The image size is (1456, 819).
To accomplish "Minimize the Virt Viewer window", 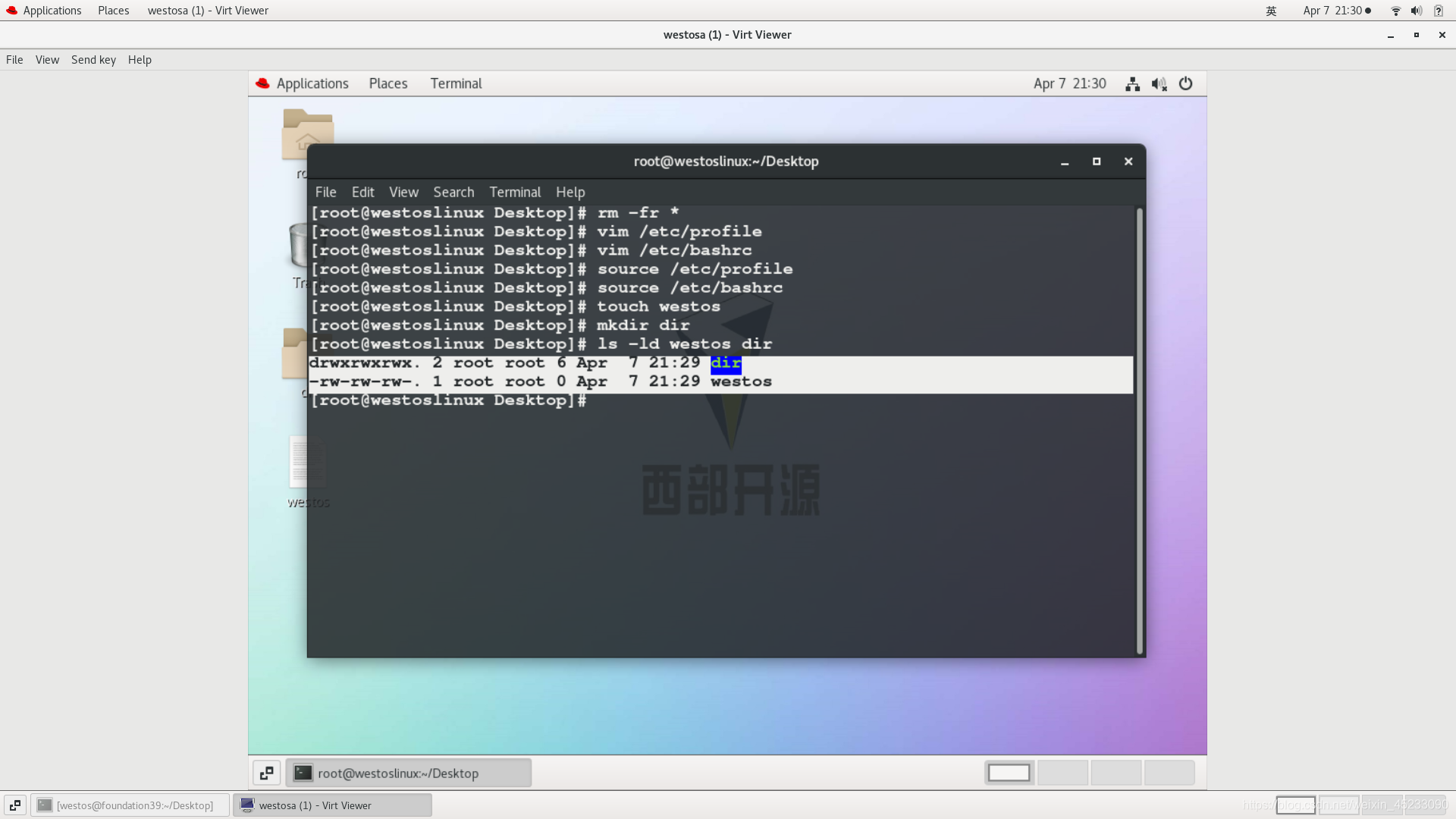I will [1391, 35].
